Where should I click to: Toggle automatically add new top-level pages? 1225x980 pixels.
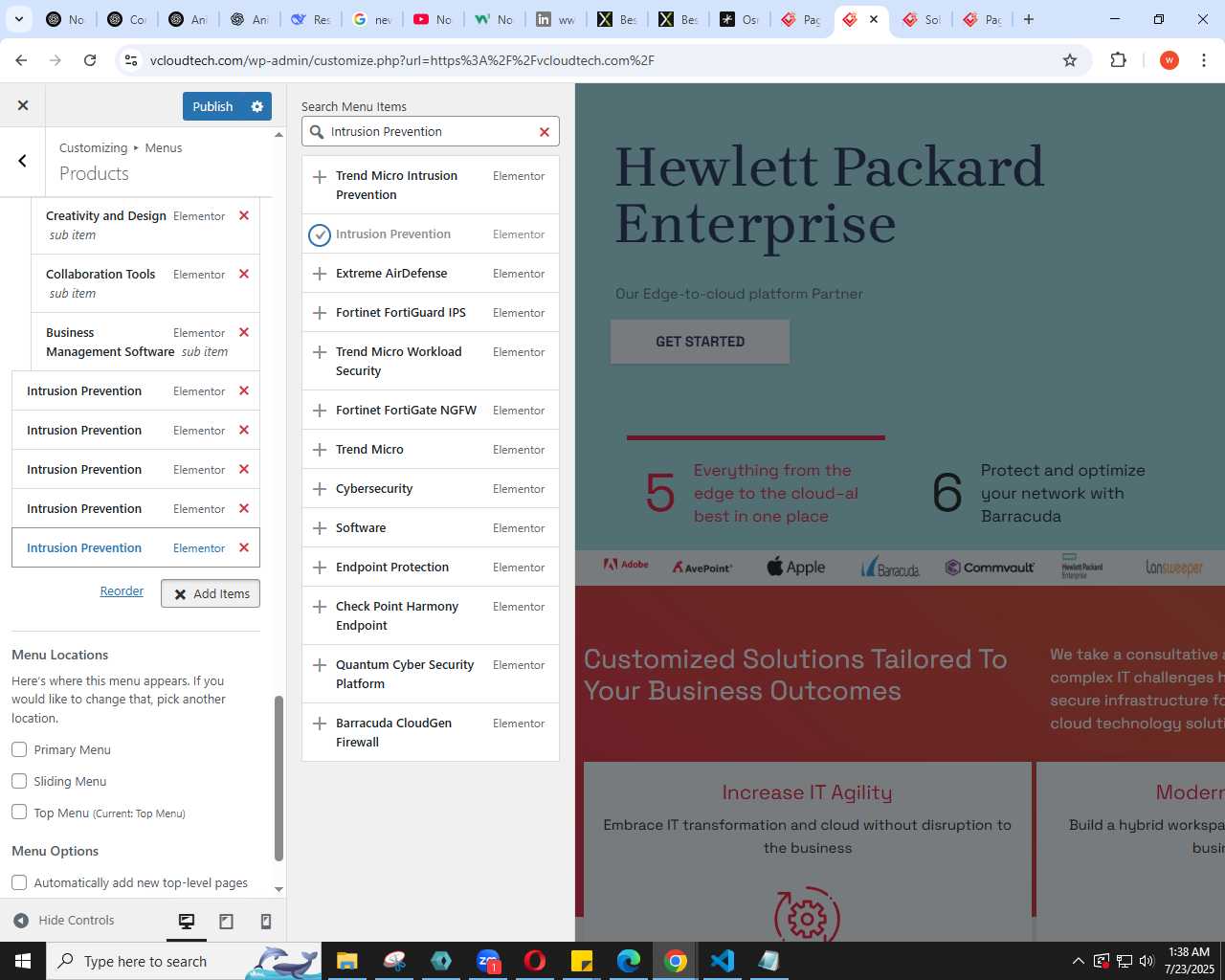coord(19,882)
